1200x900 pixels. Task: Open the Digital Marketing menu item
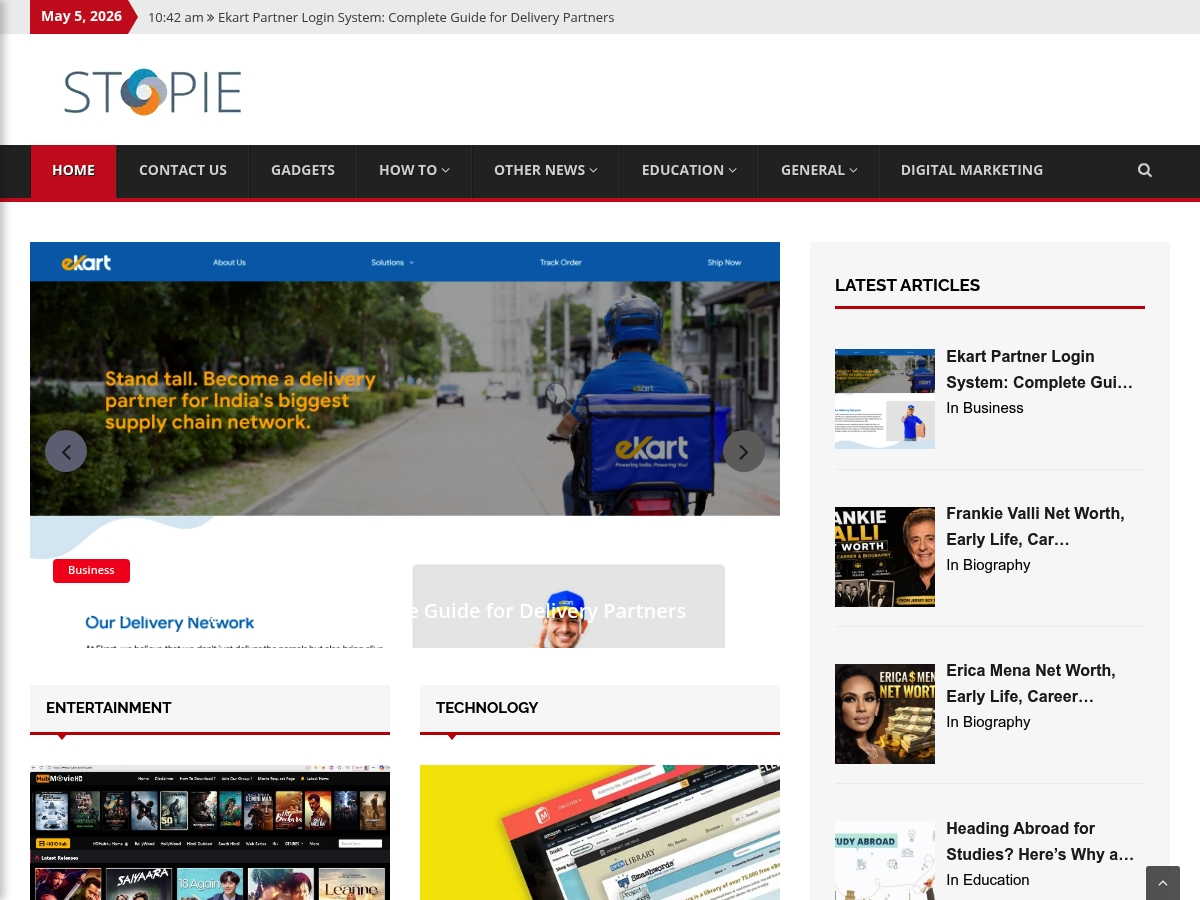click(972, 170)
